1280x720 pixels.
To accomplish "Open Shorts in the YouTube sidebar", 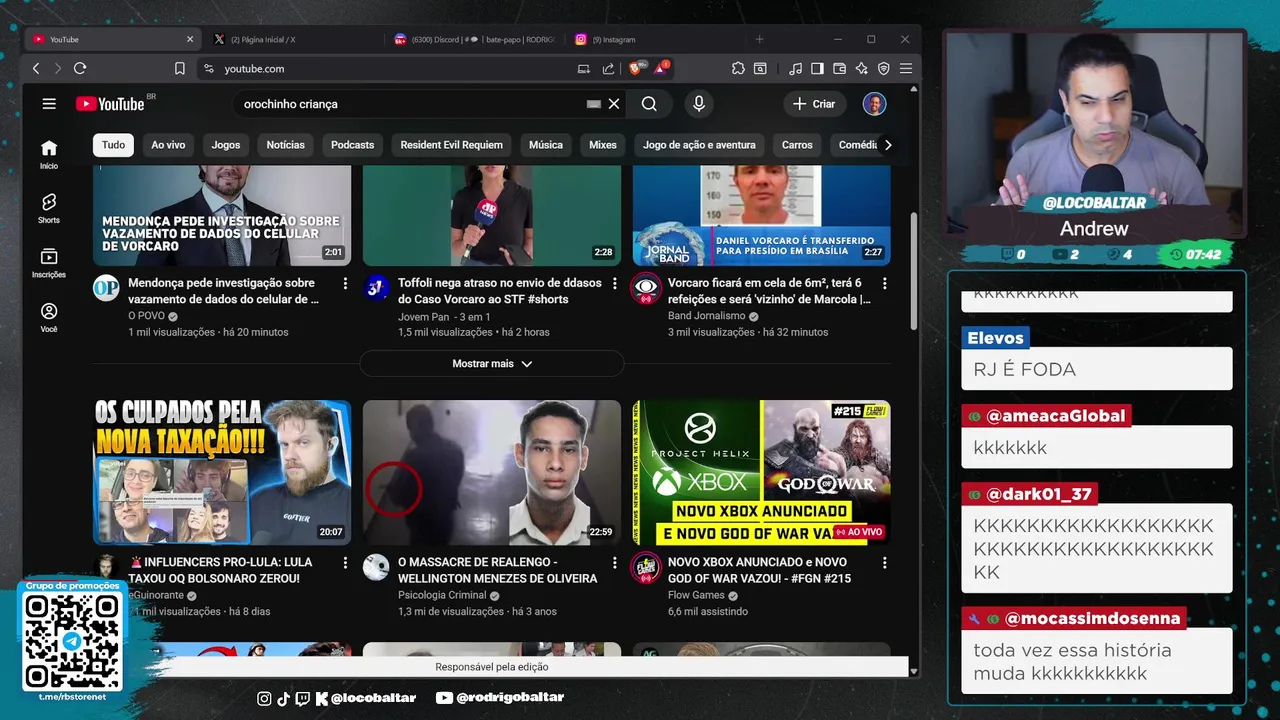I will 49,208.
